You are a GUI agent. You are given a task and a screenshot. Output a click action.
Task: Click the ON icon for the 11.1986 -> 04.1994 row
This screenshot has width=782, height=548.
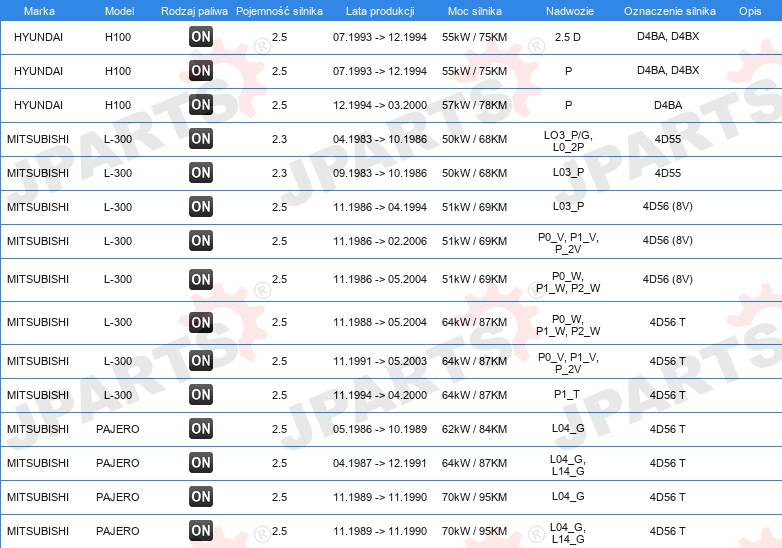pyautogui.click(x=201, y=206)
